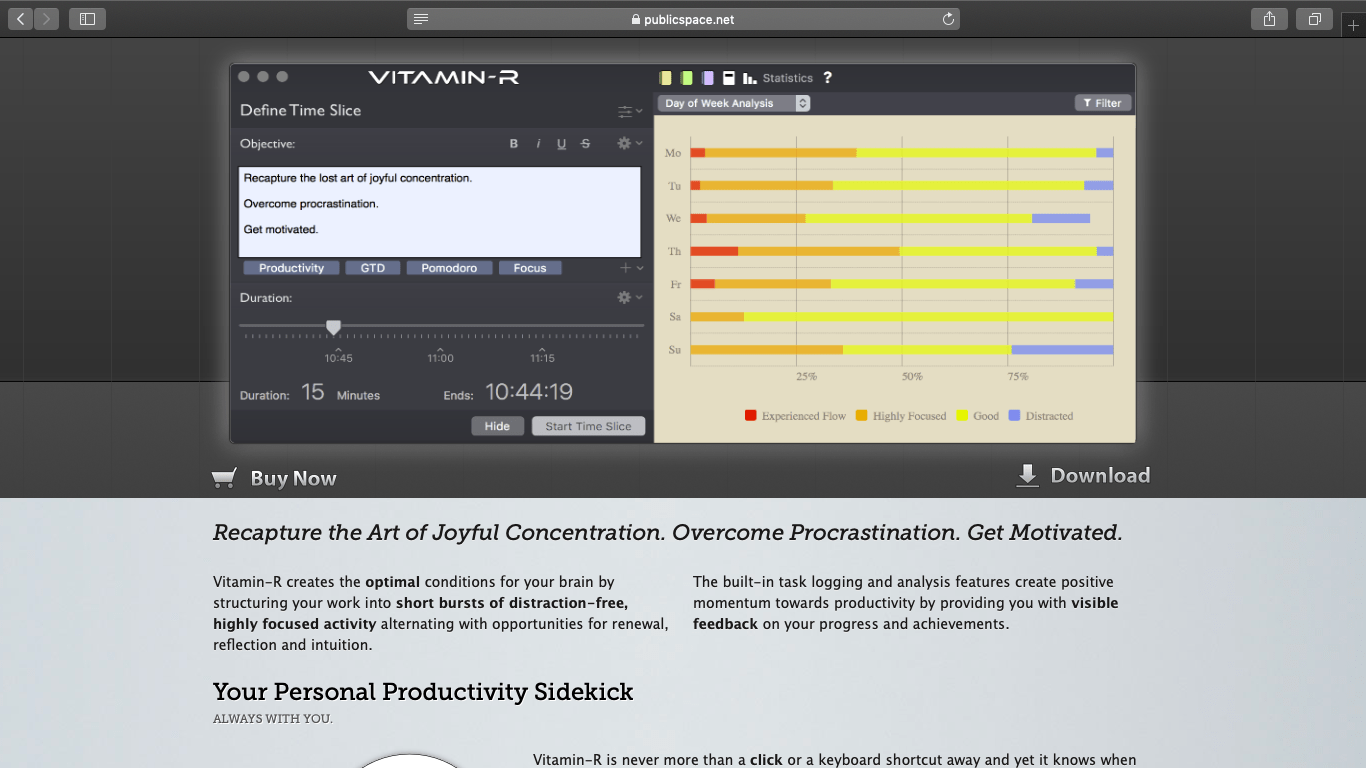Click the purple notebook icon in Vitamin-R
1366x768 pixels.
click(708, 78)
